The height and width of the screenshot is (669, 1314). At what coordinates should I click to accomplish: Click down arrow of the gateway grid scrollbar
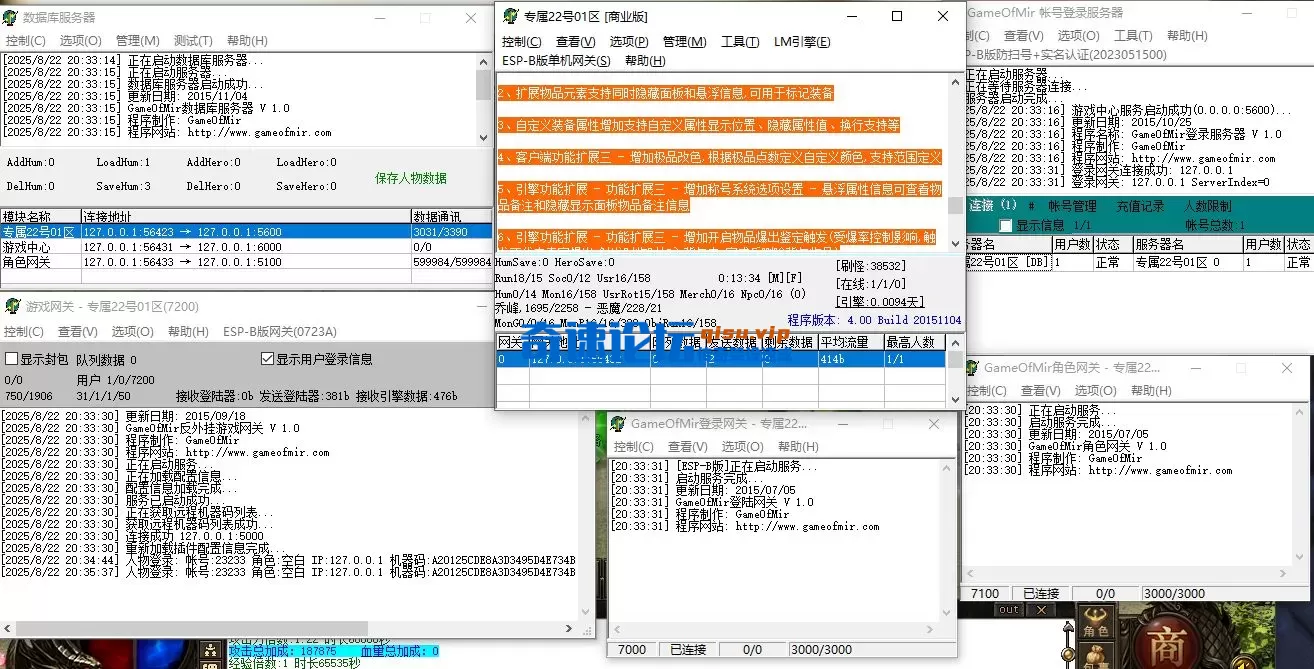pyautogui.click(x=956, y=402)
